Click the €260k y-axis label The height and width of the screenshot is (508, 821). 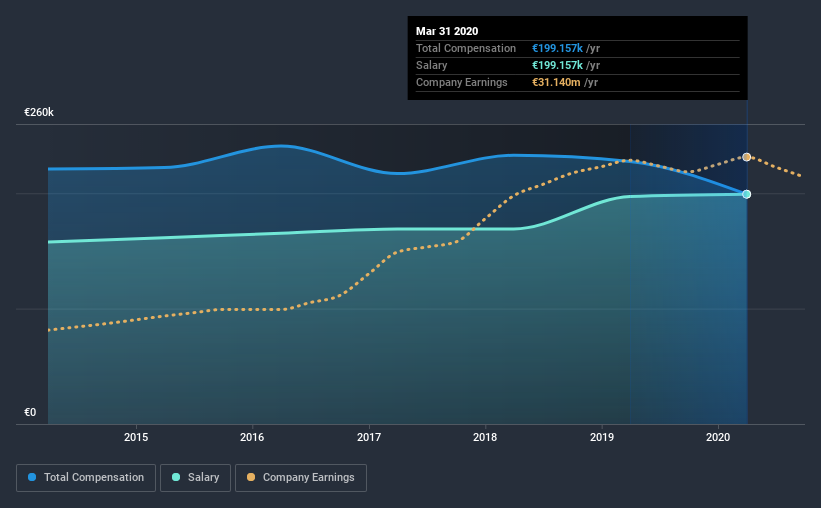coord(39,112)
